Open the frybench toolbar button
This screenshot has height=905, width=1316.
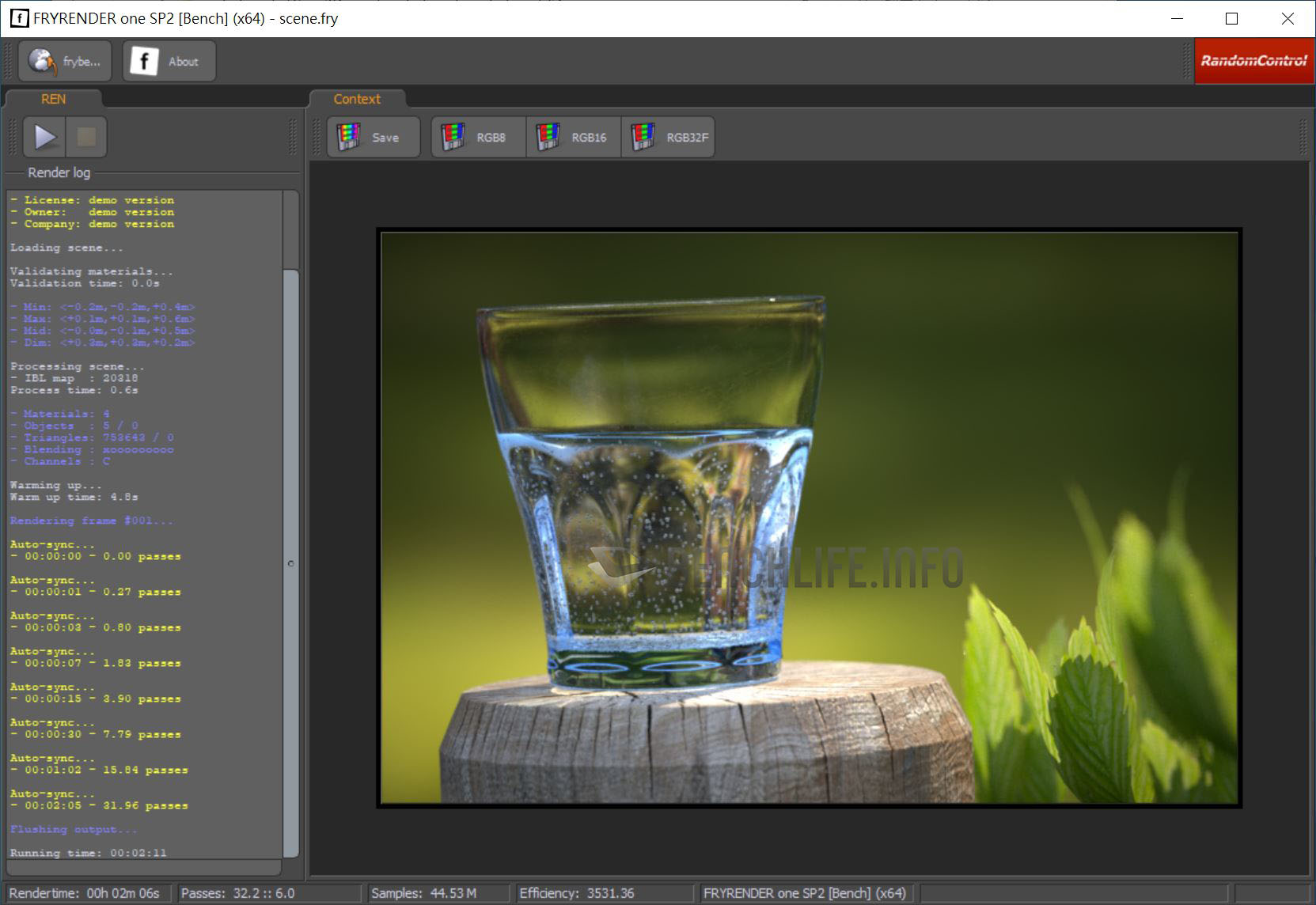tap(65, 61)
